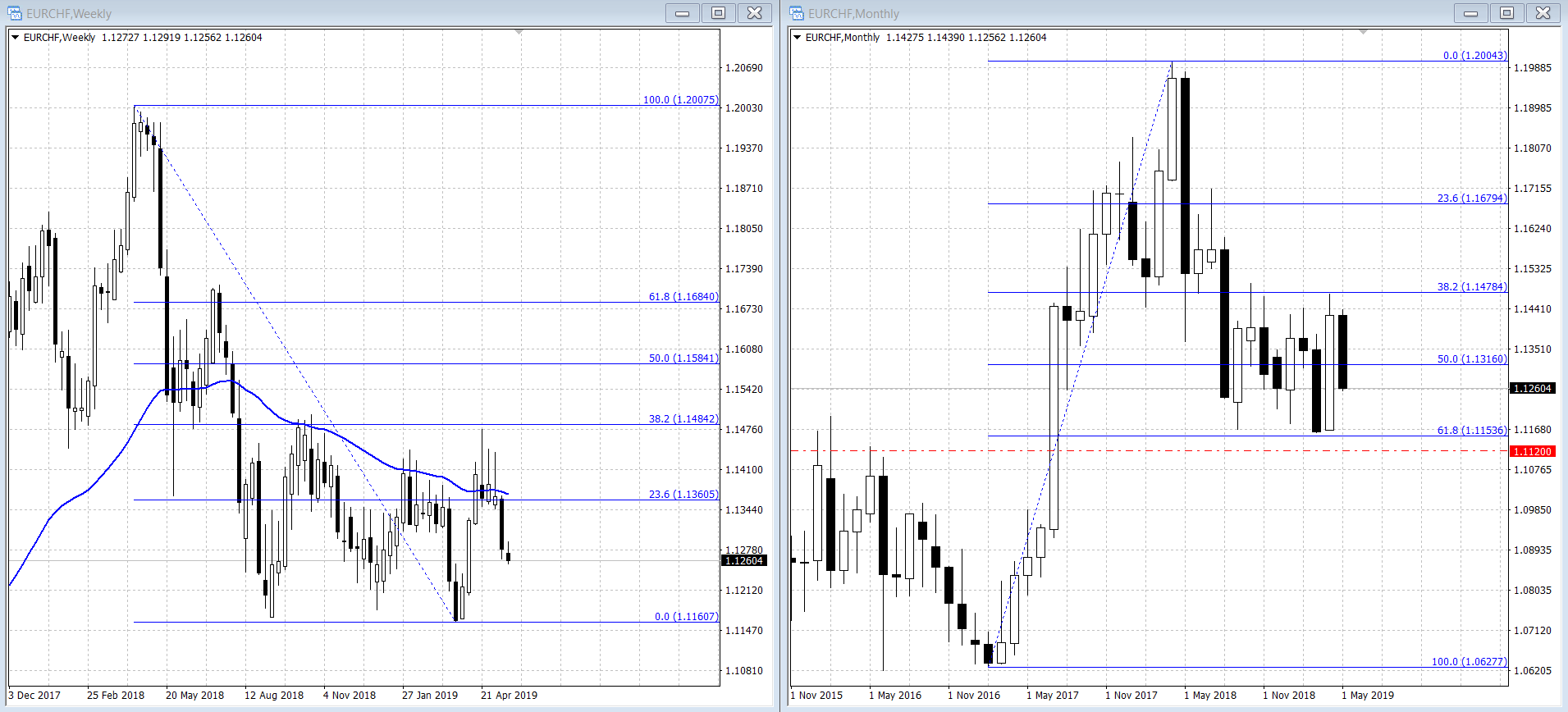1568x712 pixels.
Task: Click the Monthly OHLC values 1.14275 1.14390
Action: pos(926,37)
